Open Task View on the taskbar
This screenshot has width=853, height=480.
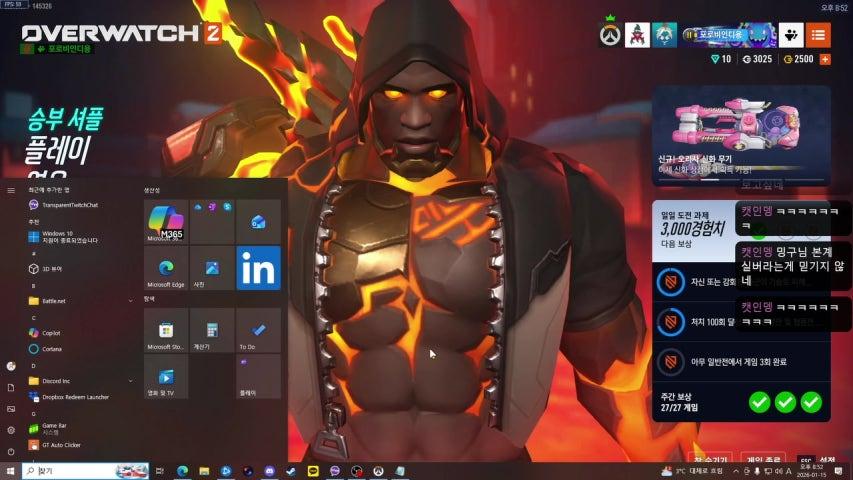(x=159, y=471)
